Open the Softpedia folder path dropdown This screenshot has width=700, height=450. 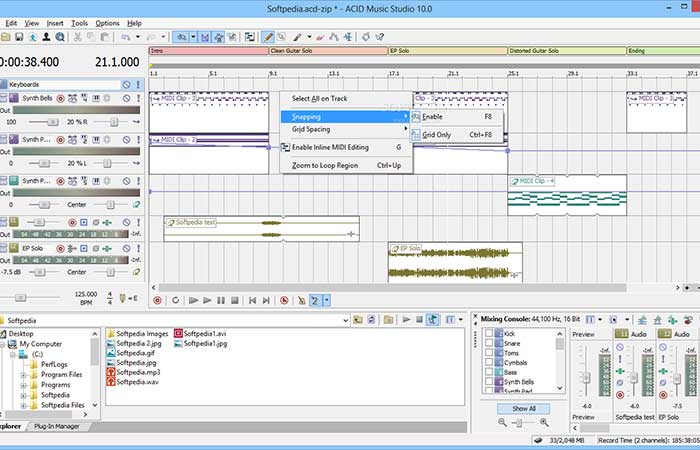[x=344, y=320]
